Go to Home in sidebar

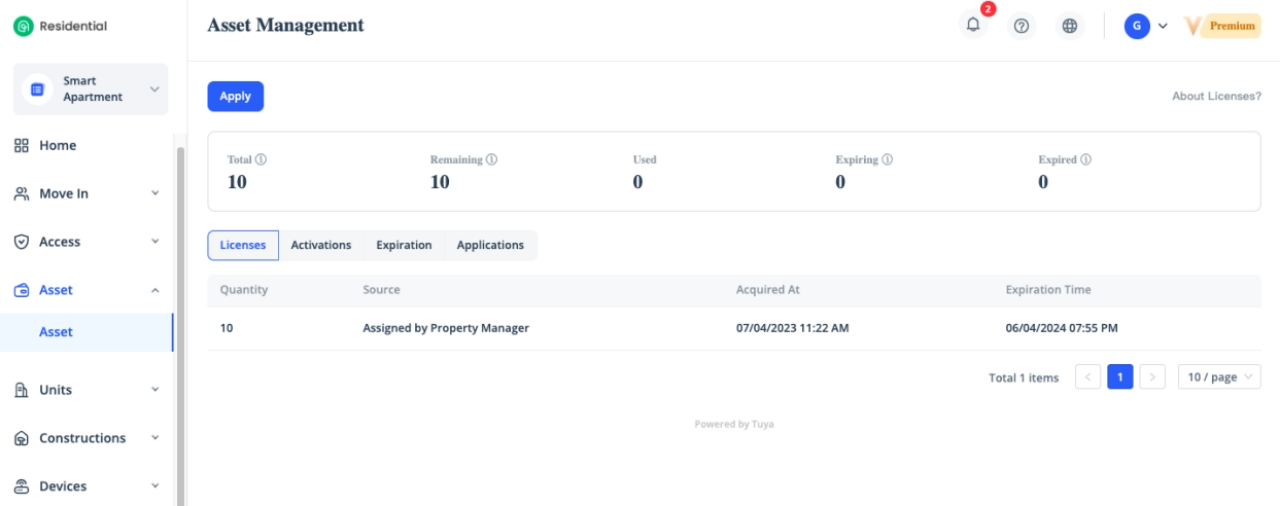point(57,146)
